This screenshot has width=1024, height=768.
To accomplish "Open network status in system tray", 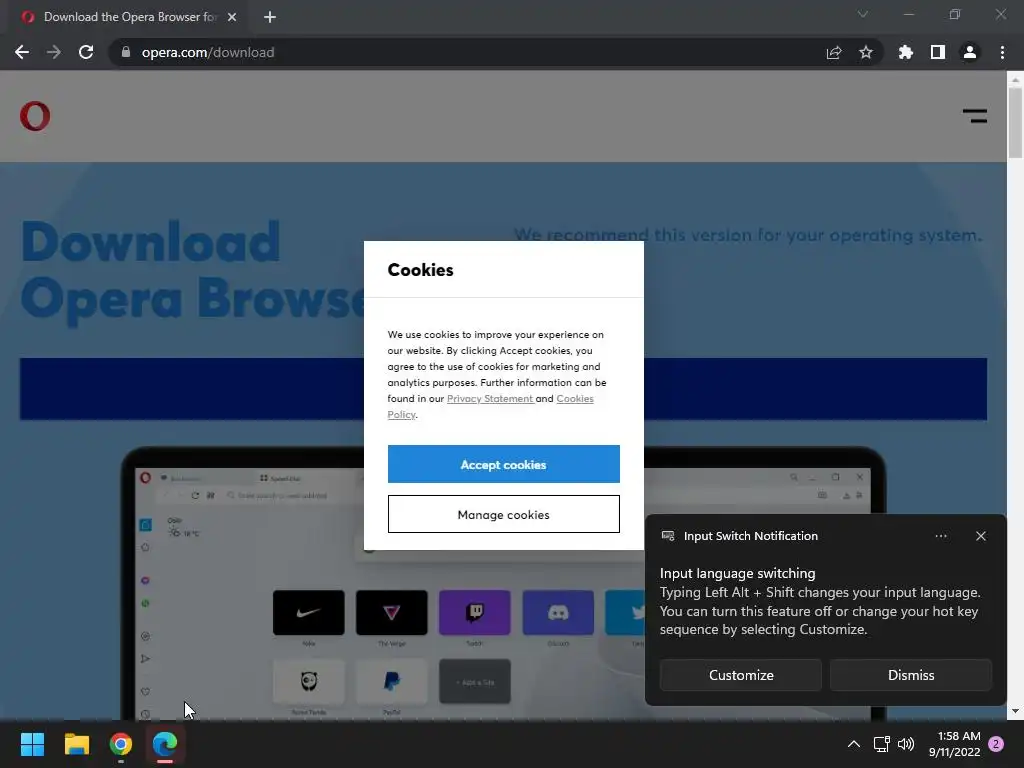I will [882, 744].
